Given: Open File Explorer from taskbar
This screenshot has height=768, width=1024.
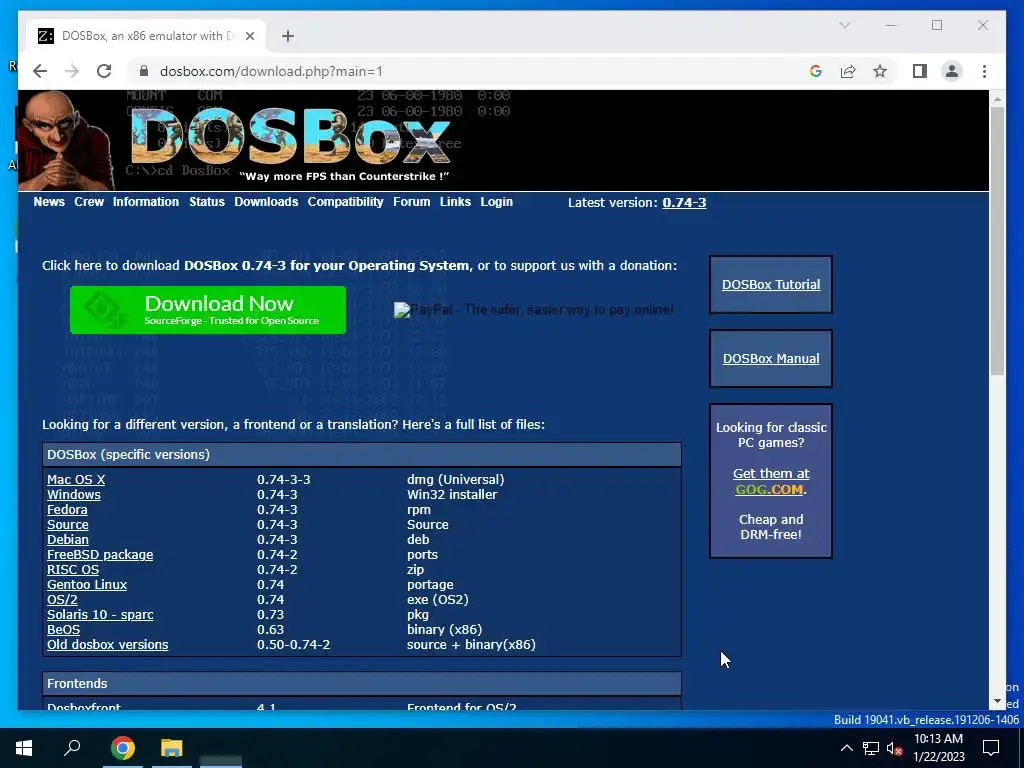Looking at the screenshot, I should (x=172, y=748).
